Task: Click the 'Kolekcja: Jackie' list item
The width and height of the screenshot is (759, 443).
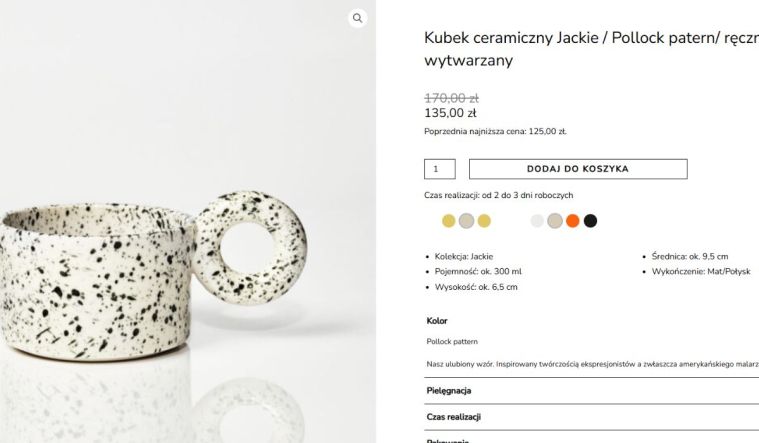Action: pyautogui.click(x=464, y=256)
